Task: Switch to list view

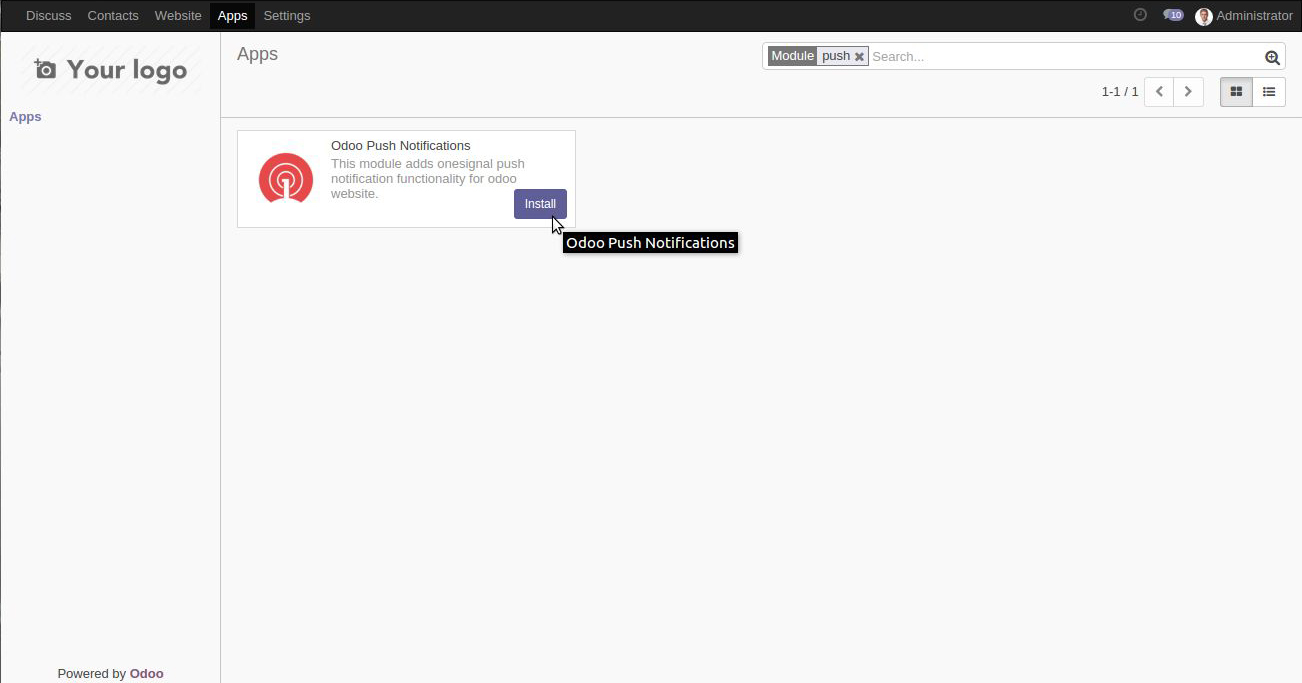Action: tap(1269, 92)
